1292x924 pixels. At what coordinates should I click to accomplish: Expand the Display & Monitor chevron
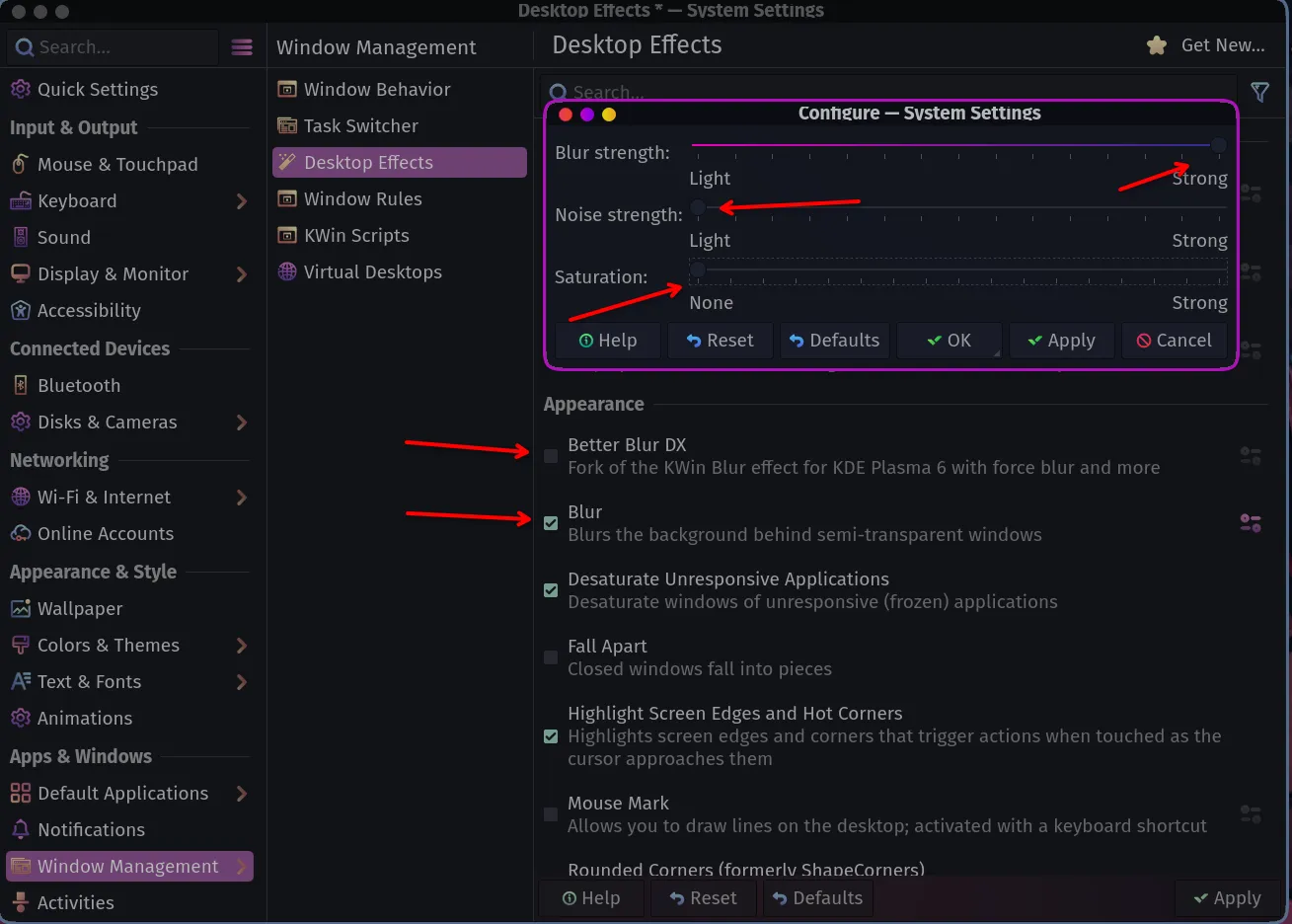[x=242, y=274]
